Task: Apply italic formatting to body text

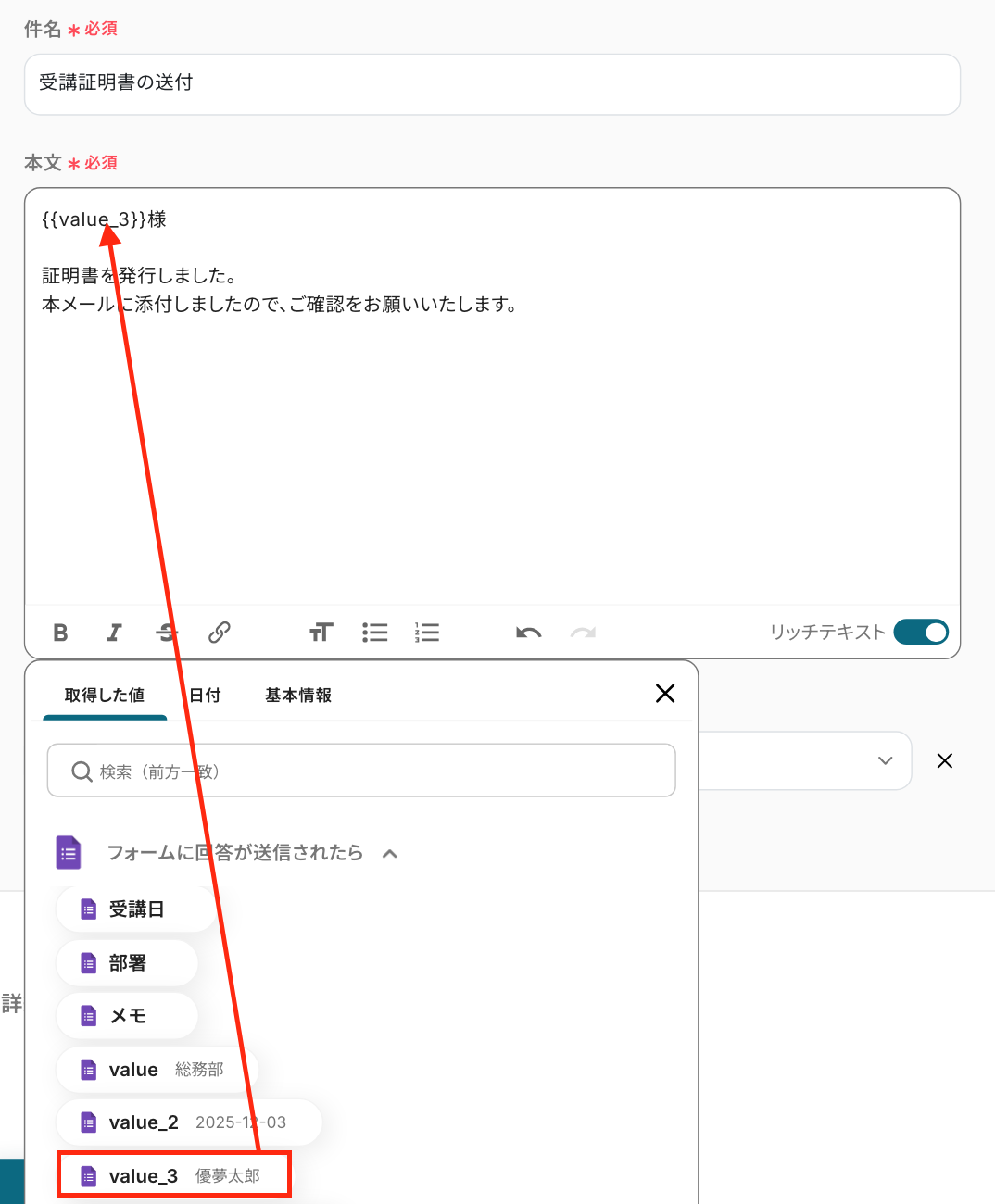Action: [x=114, y=633]
